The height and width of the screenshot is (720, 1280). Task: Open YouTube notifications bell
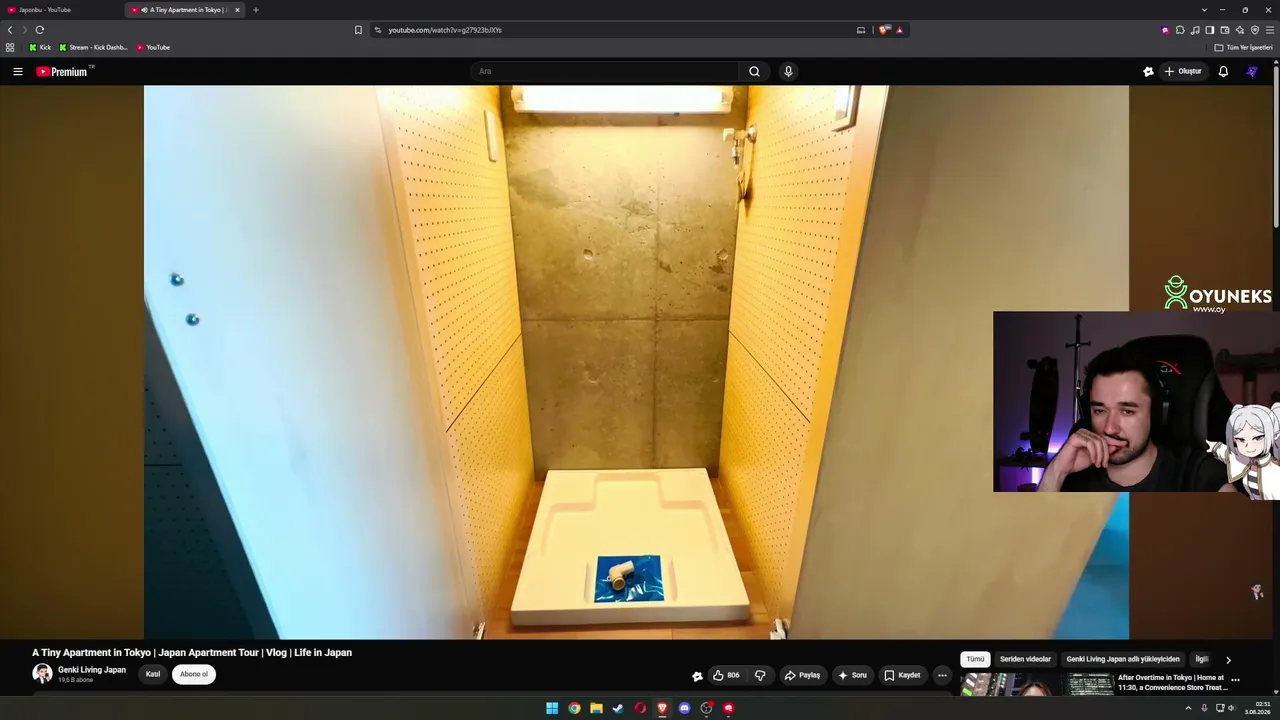(1223, 71)
